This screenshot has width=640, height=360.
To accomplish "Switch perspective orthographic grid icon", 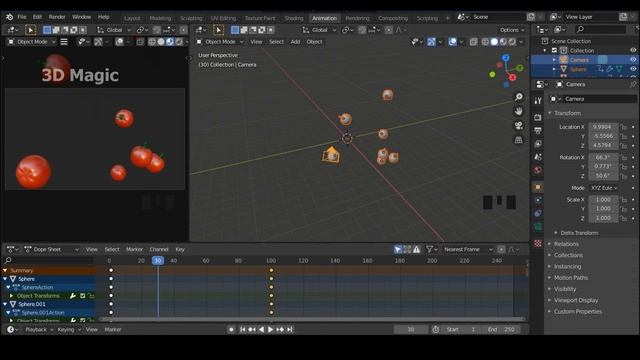I will 518,140.
